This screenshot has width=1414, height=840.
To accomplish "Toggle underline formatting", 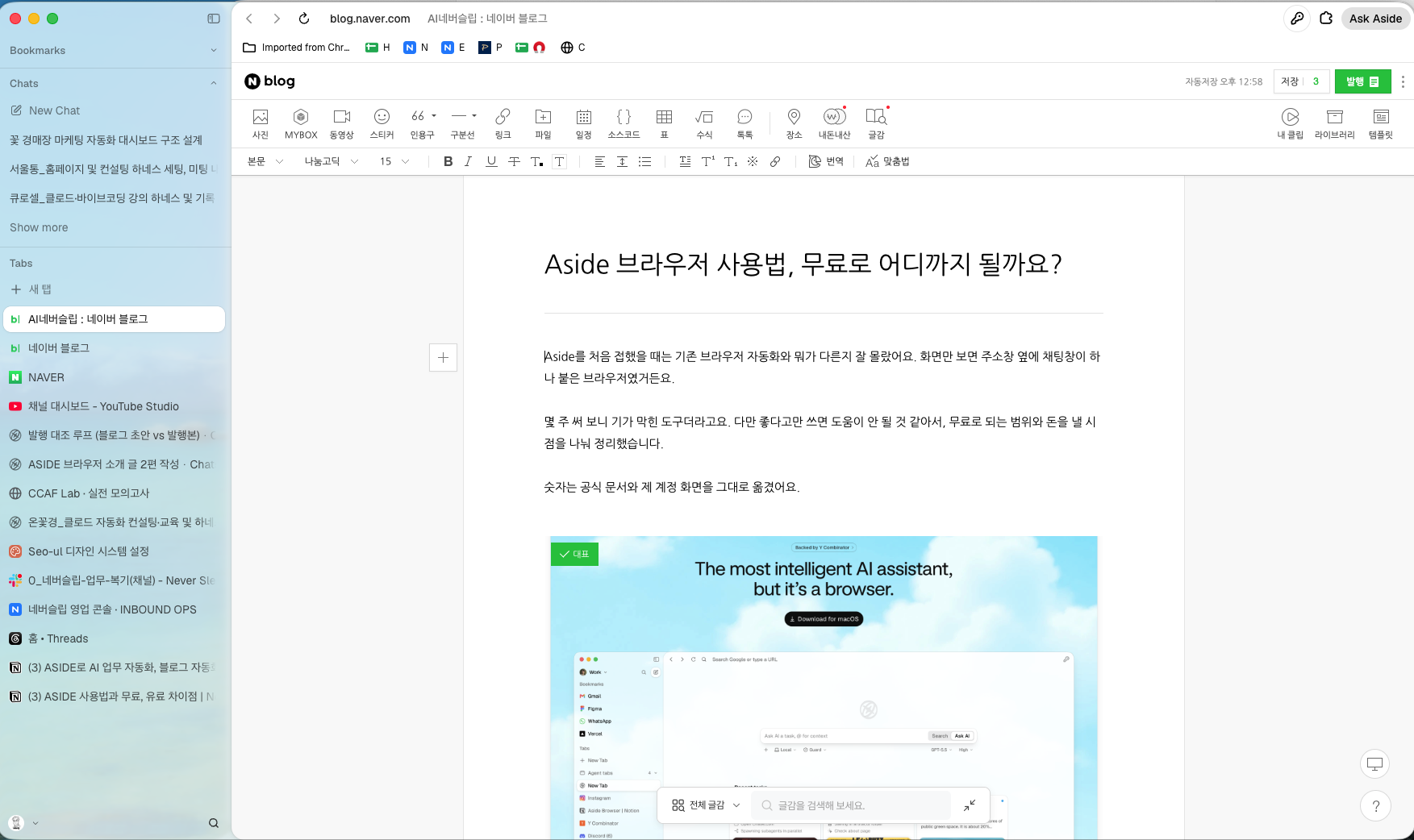I will (x=491, y=161).
